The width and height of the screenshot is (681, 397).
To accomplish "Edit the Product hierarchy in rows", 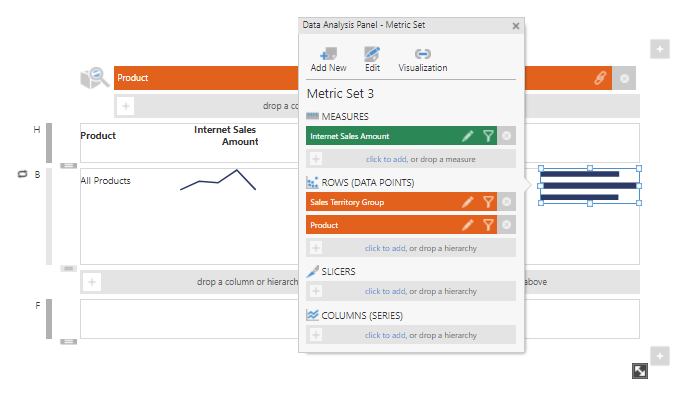I will [467, 225].
